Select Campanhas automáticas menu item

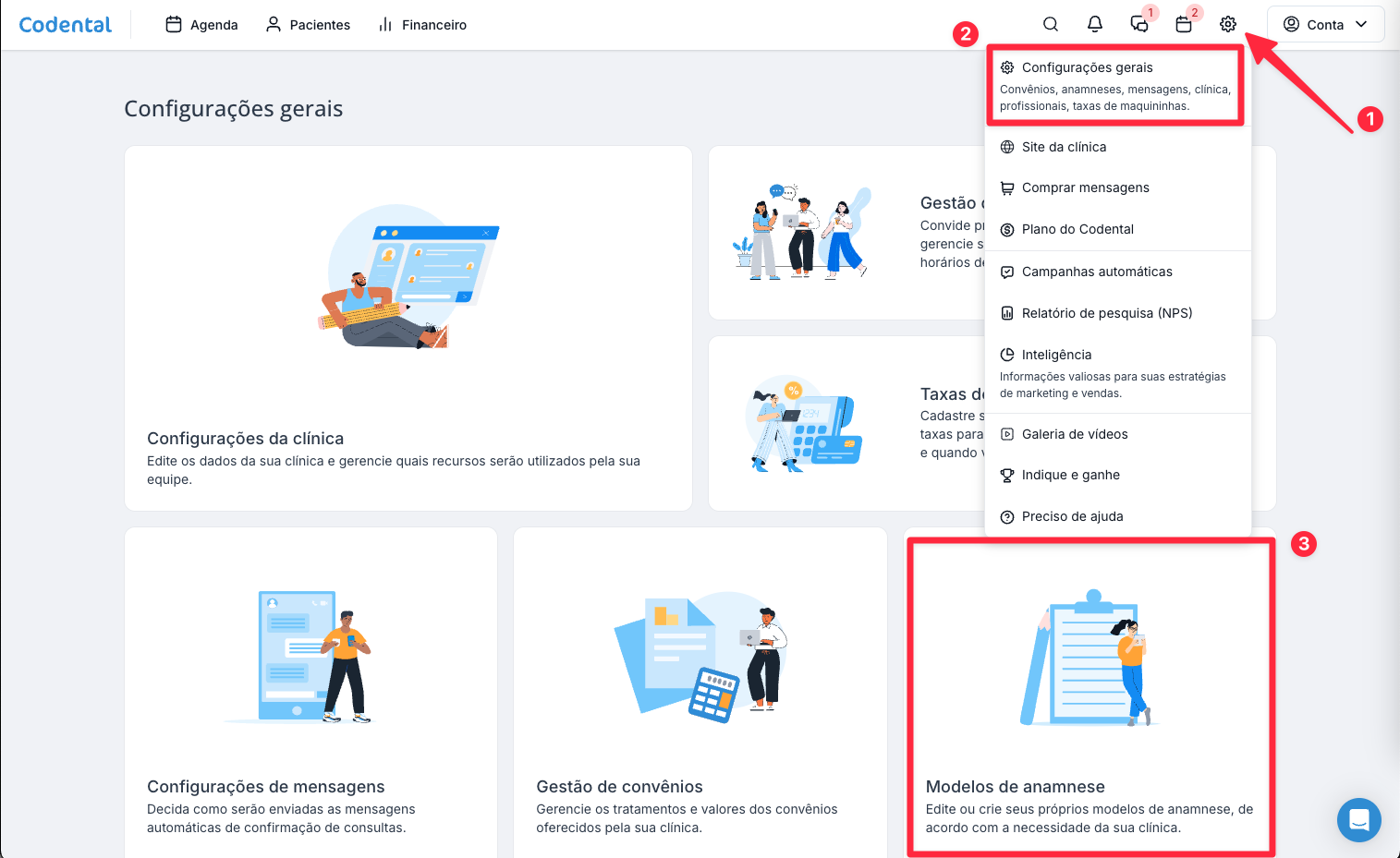coord(1097,272)
